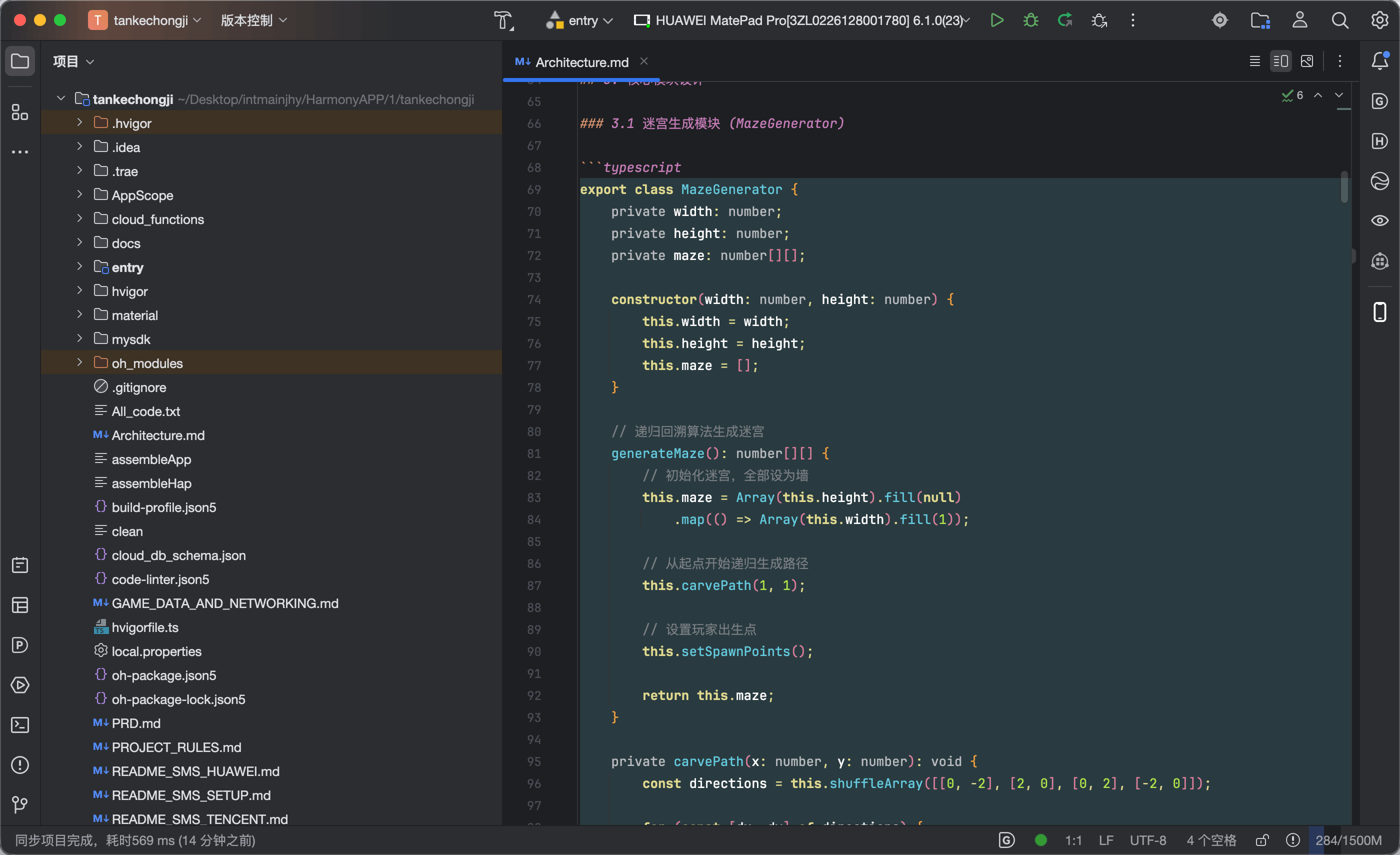Screen dimensions: 1400x855
Task: Open 版本控制 version control dropdown
Action: coord(253,20)
